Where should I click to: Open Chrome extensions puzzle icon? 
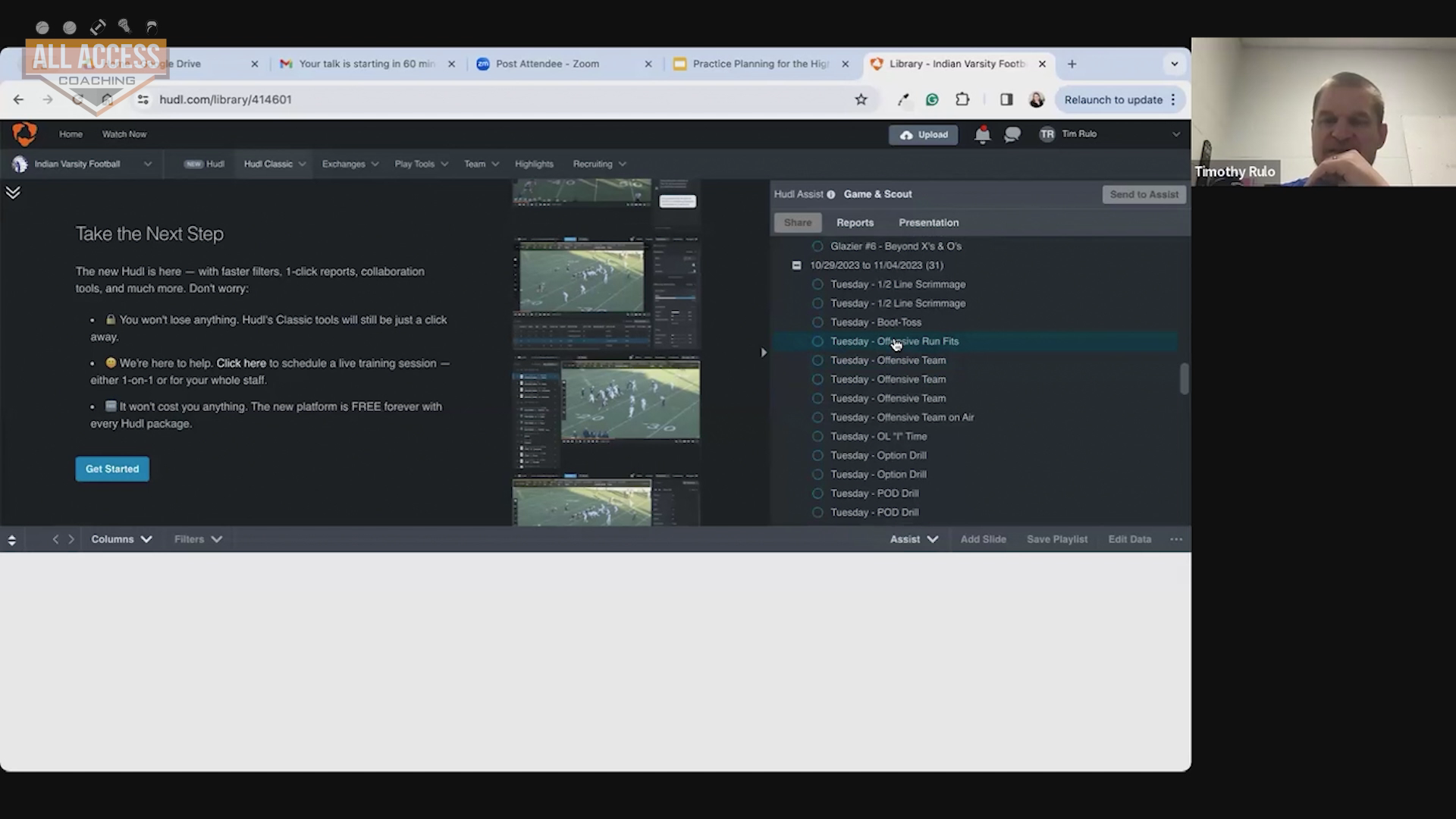pos(962,99)
